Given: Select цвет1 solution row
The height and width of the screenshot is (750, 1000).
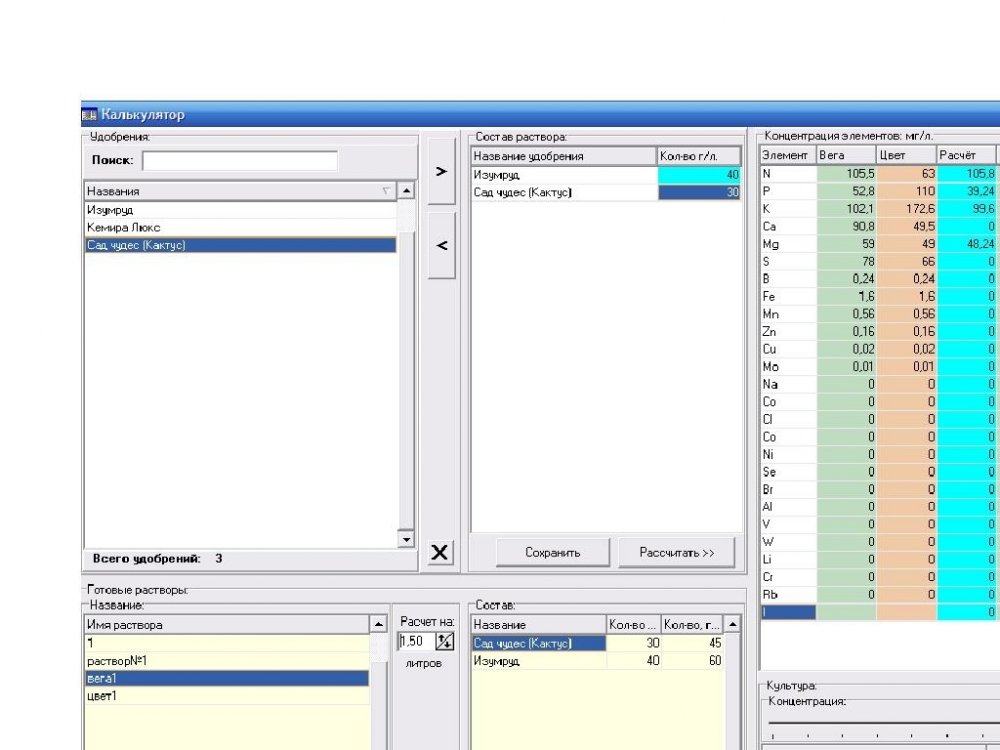Looking at the screenshot, I should point(227,696).
